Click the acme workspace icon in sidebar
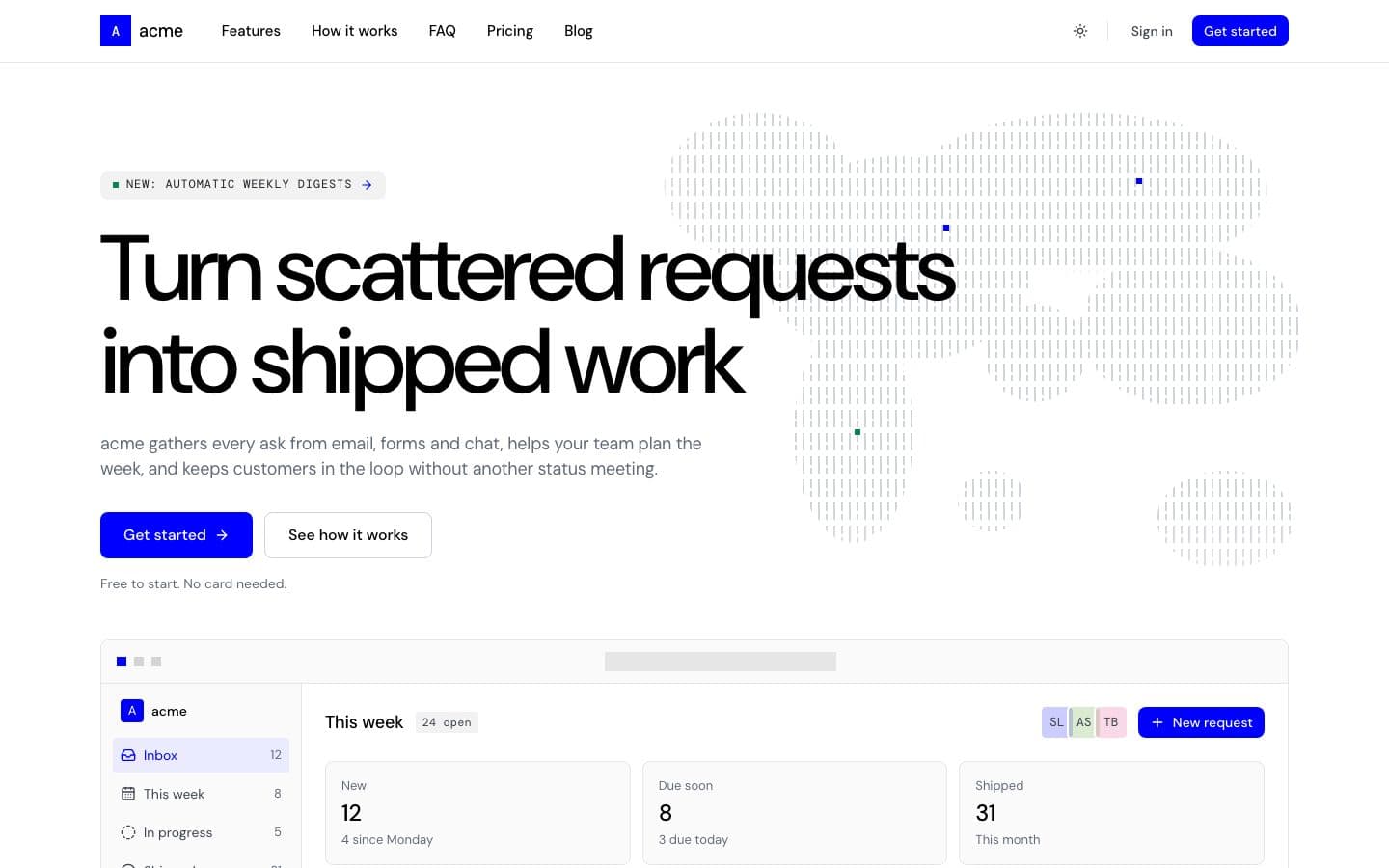1389x868 pixels. point(132,711)
